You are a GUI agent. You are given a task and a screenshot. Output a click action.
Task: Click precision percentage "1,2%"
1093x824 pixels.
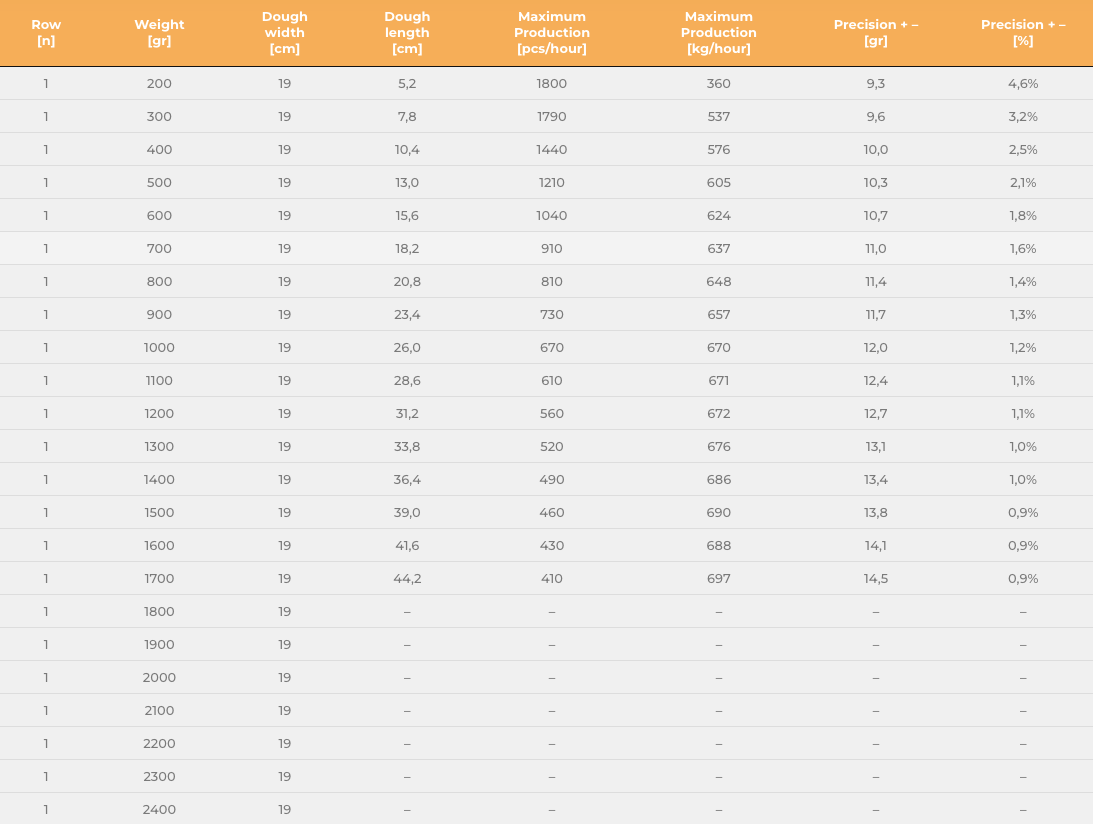coord(1023,347)
